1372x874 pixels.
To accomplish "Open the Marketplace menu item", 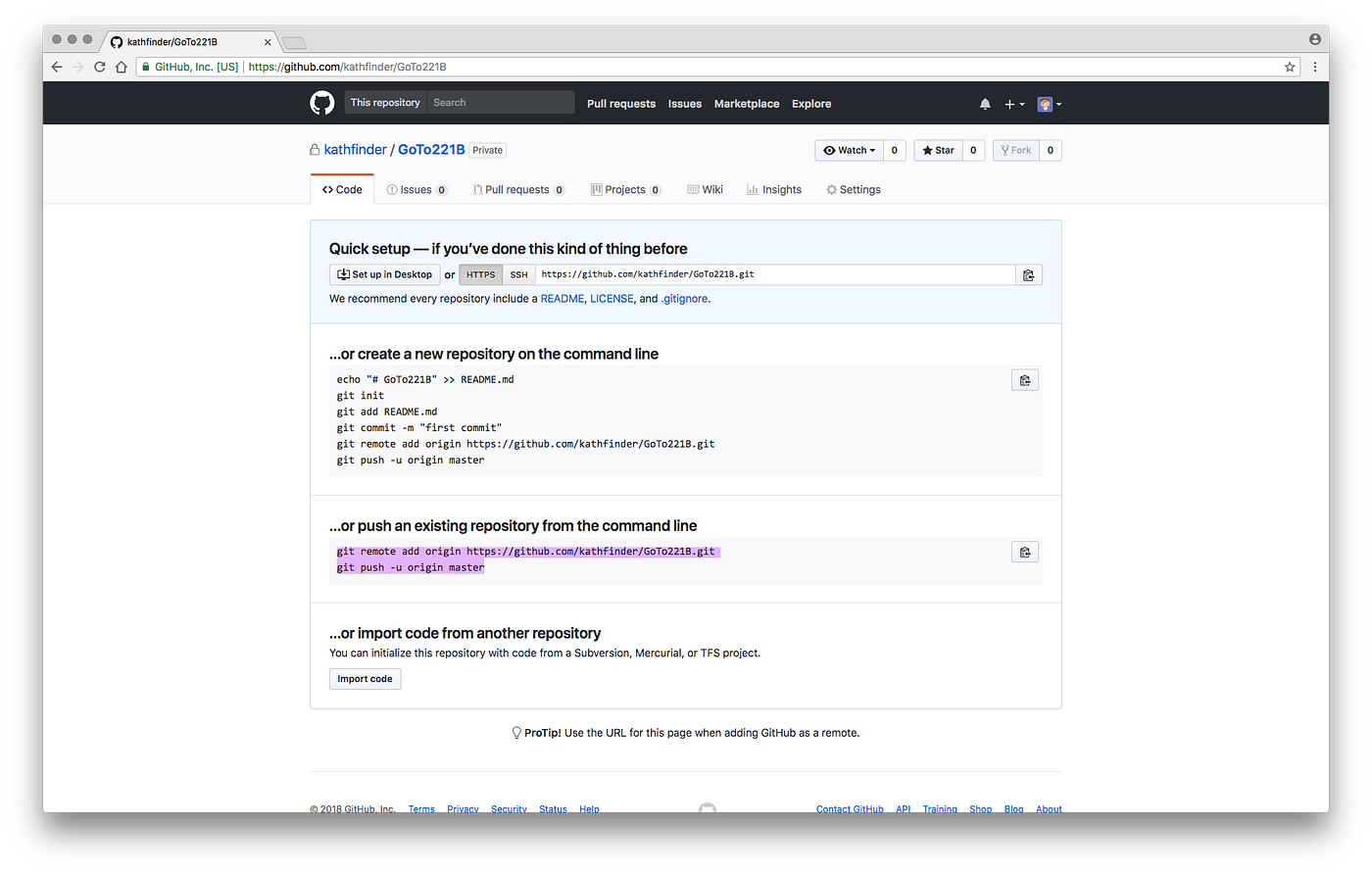I will pos(747,103).
